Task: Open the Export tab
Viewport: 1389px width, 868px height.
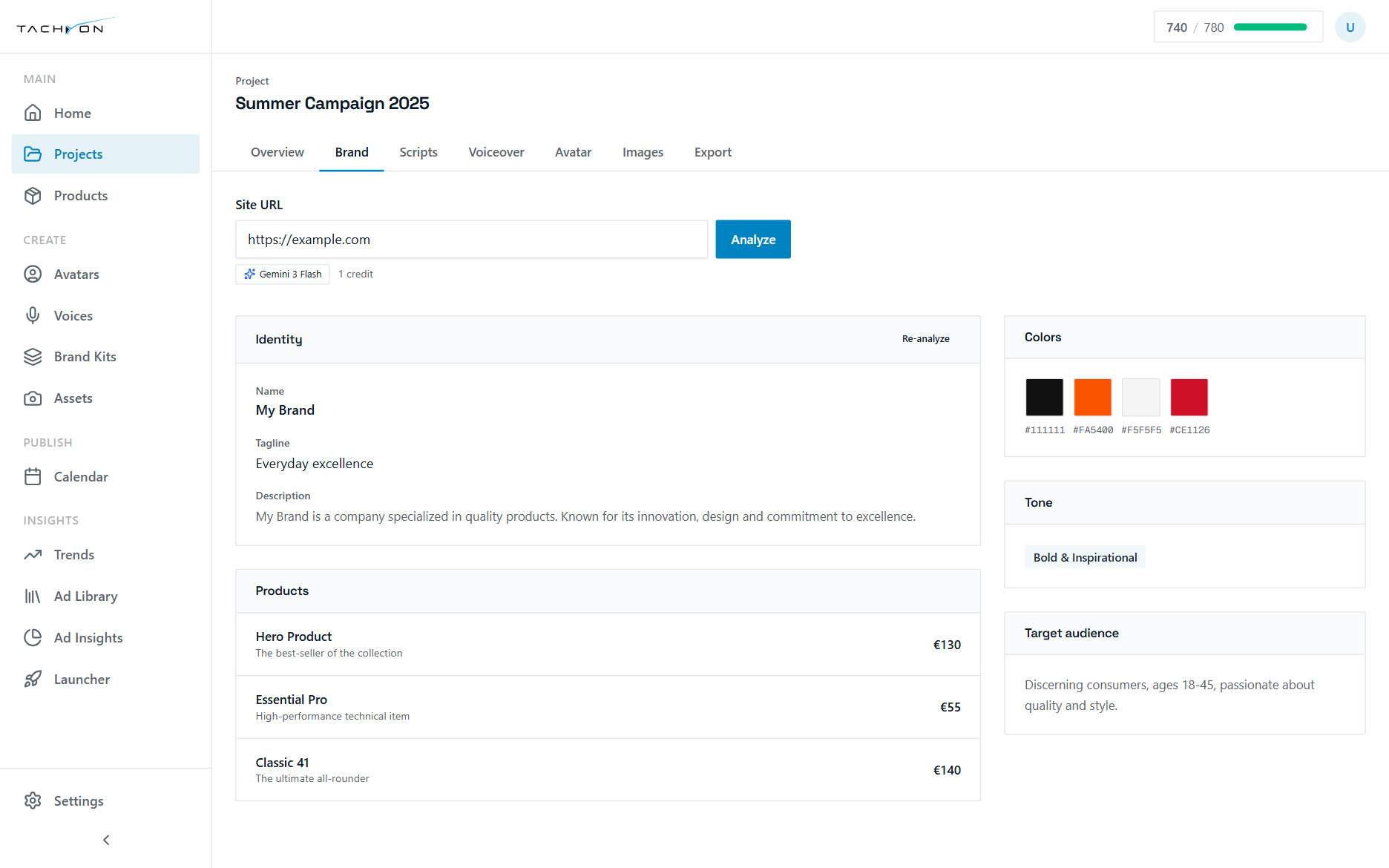Action: pos(713,152)
